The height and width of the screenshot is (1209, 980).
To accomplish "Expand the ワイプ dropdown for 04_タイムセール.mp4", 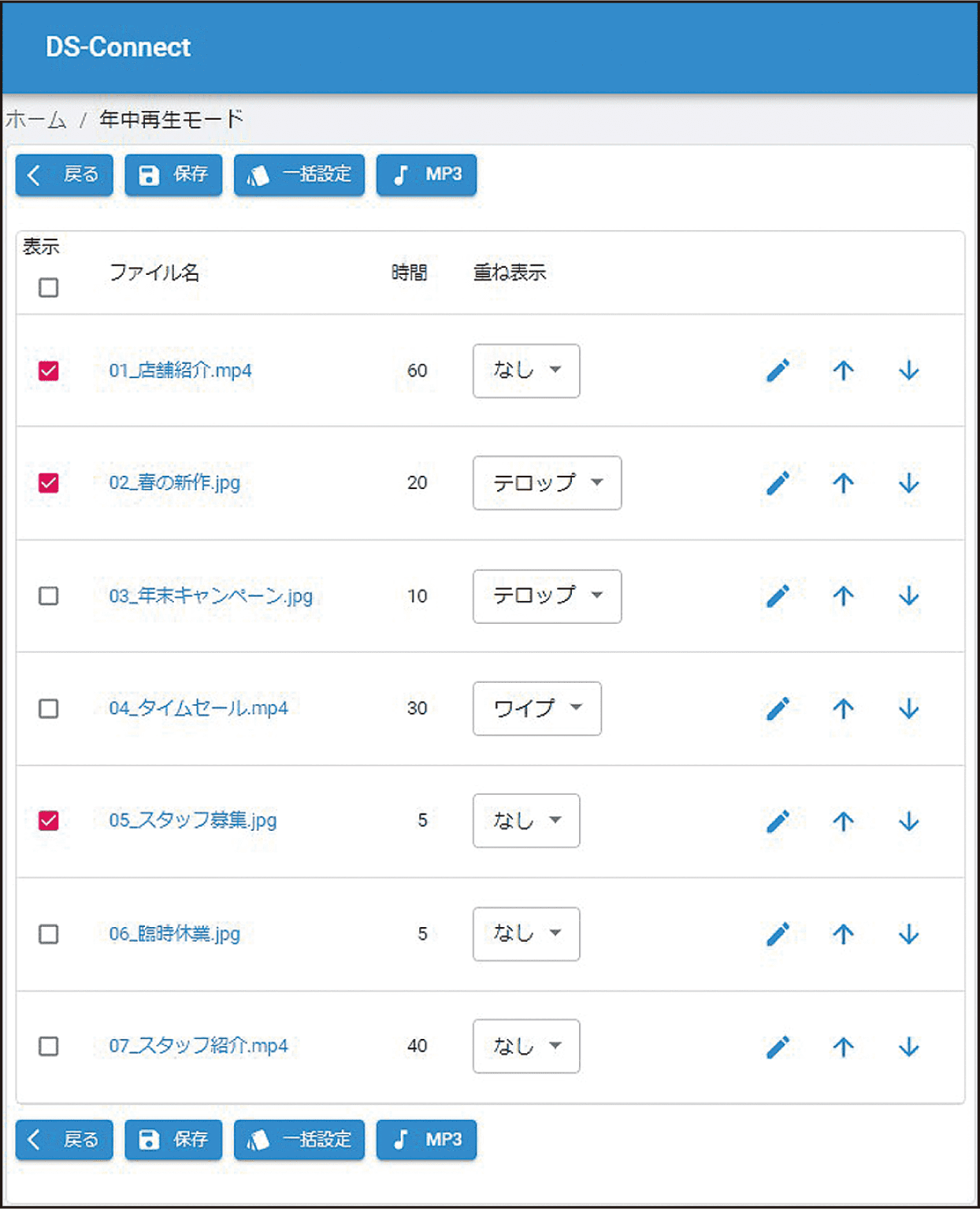I will click(x=536, y=709).
